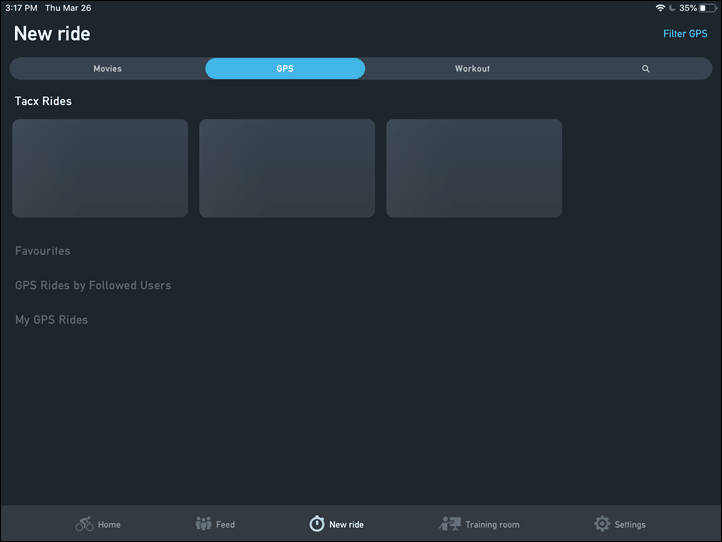The width and height of the screenshot is (722, 542).
Task: Go to Home label in bottom bar
Action: [109, 525]
